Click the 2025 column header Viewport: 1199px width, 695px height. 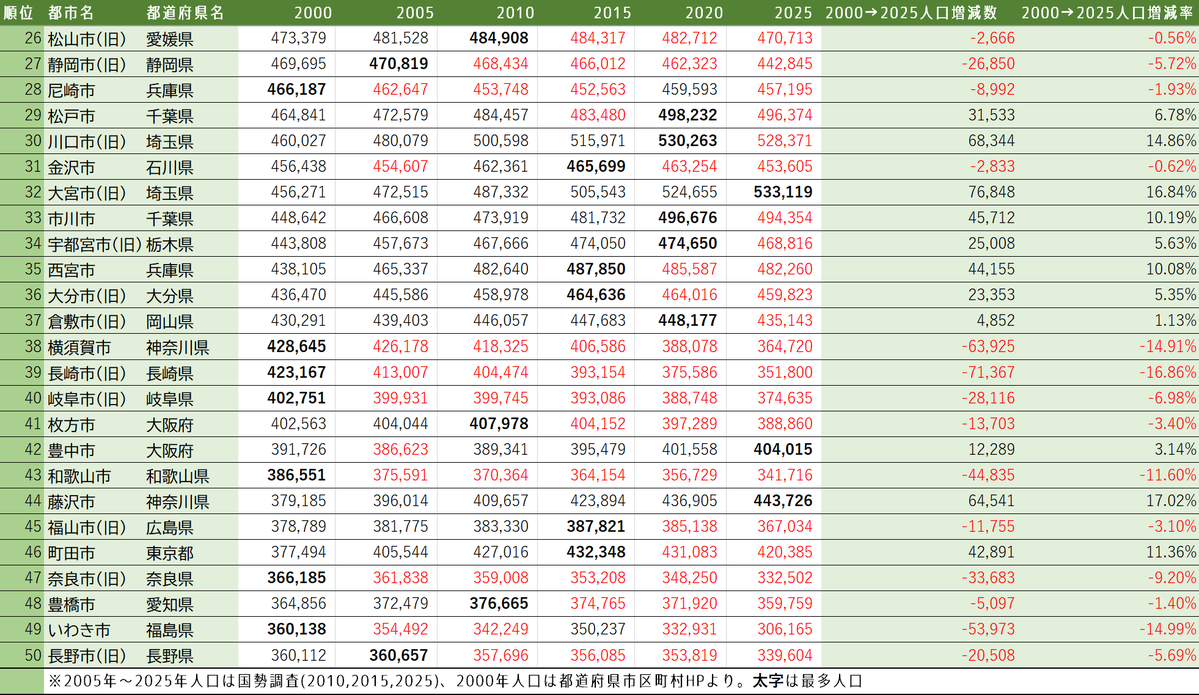793,13
